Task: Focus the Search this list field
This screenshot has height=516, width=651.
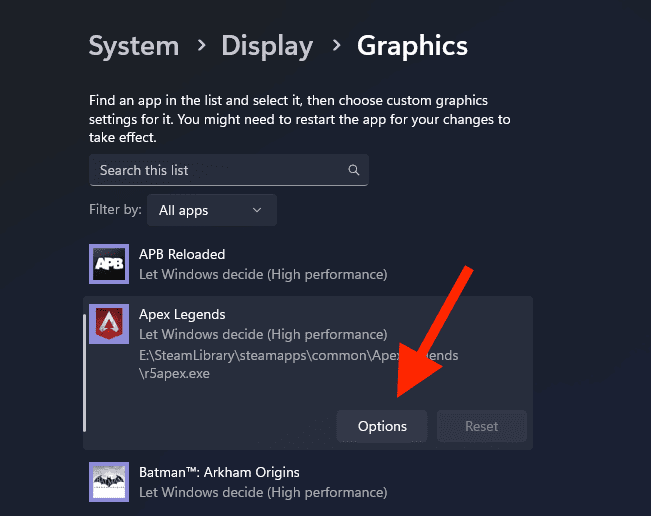Action: (220, 170)
